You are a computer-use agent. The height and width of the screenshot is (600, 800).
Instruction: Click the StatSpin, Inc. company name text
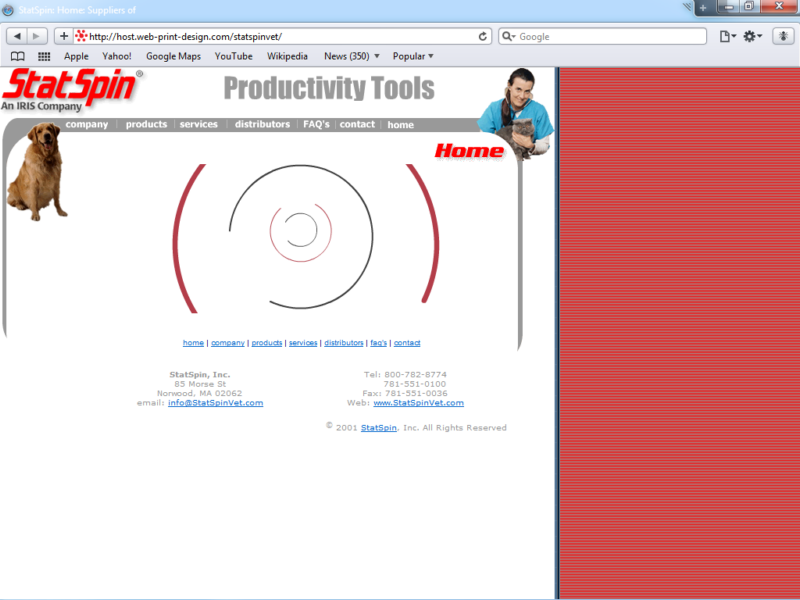tap(200, 374)
